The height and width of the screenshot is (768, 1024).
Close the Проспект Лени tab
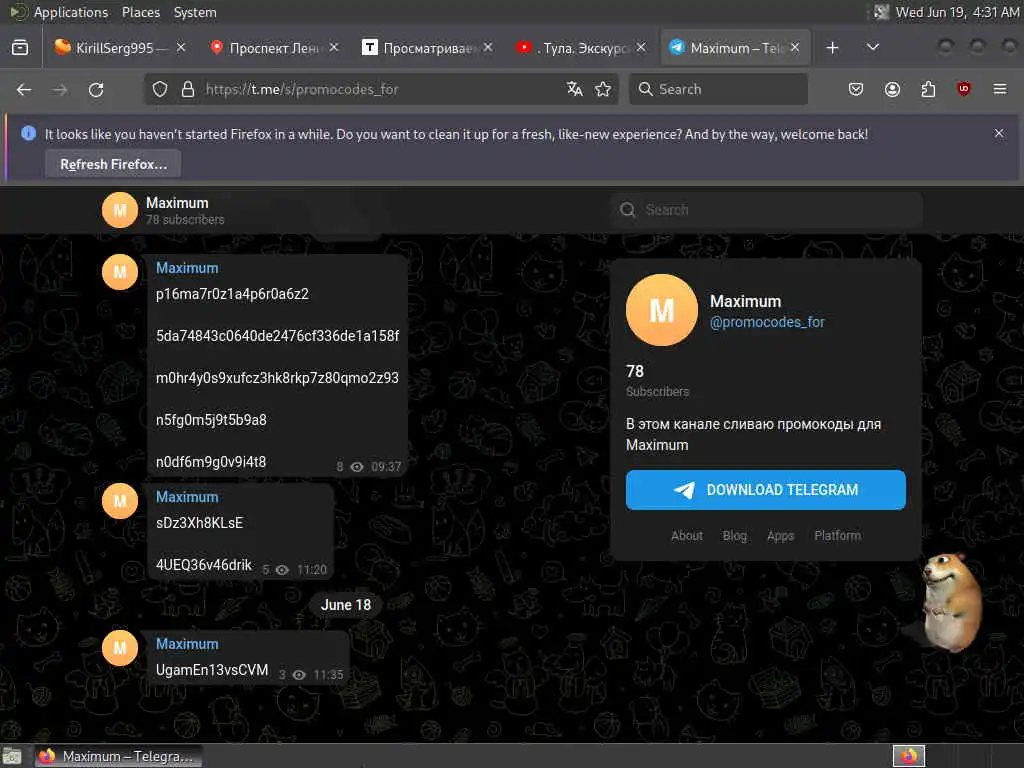pyautogui.click(x=334, y=48)
